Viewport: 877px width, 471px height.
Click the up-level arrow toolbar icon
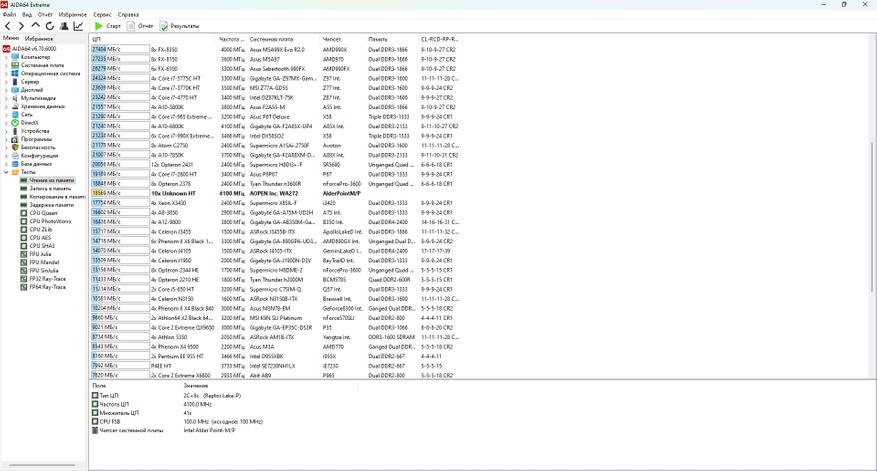(35, 26)
